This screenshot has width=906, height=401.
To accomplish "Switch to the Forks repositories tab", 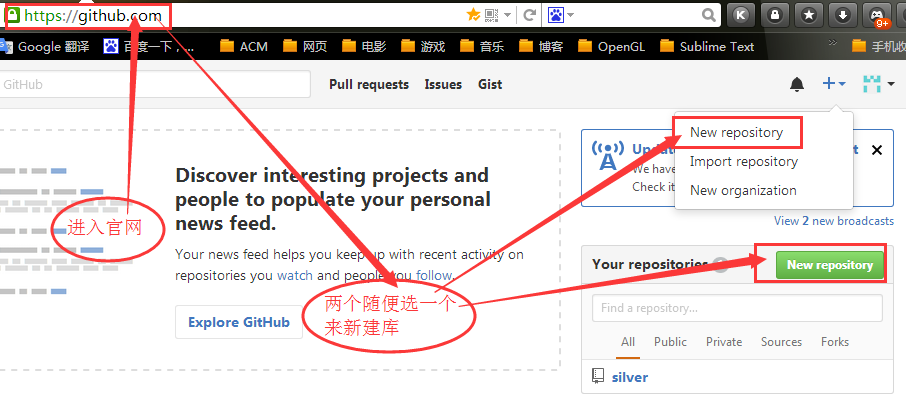I will pyautogui.click(x=835, y=342).
